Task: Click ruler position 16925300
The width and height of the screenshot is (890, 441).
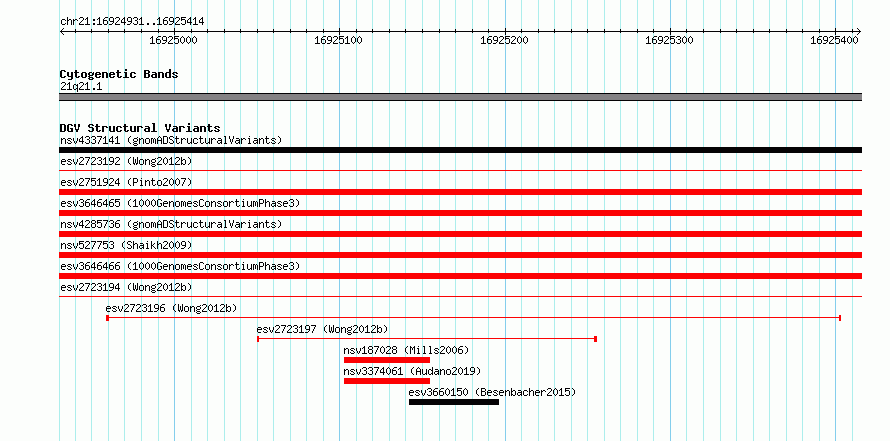Action: pos(670,40)
